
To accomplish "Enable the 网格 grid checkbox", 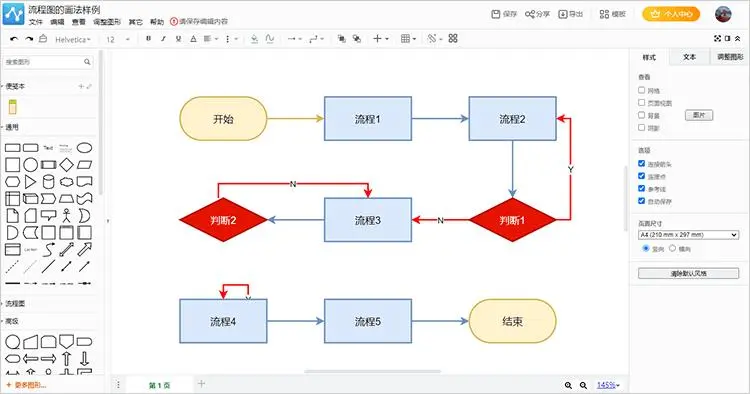I will pos(641,90).
